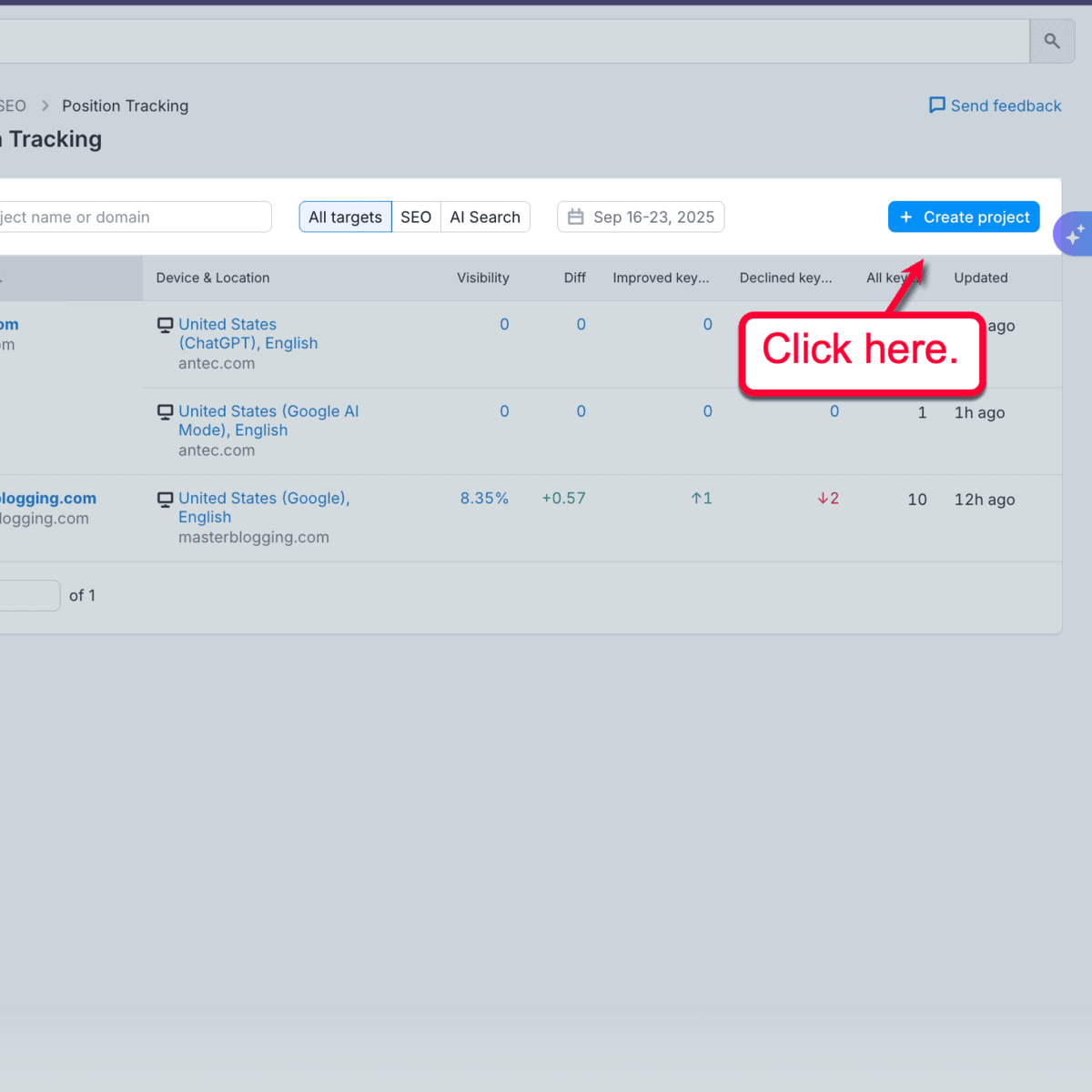Click the desktop icon beside Google AI Mode
1092x1092 pixels.
click(x=165, y=411)
